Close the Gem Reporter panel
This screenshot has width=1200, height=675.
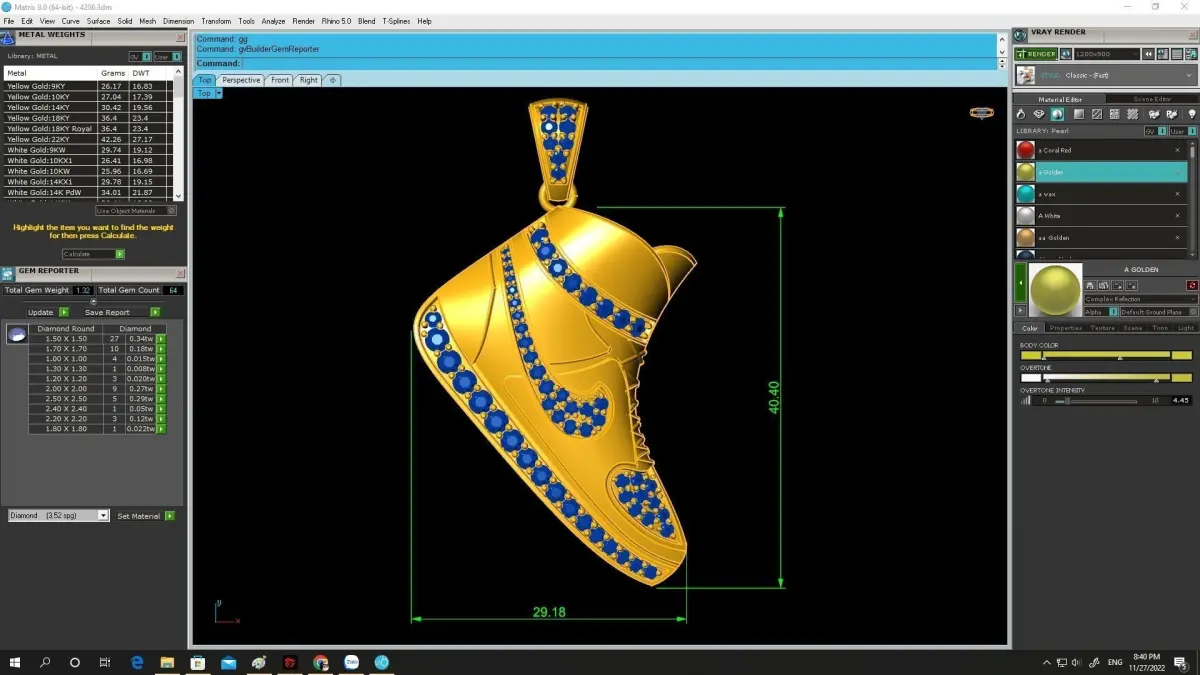(180, 272)
